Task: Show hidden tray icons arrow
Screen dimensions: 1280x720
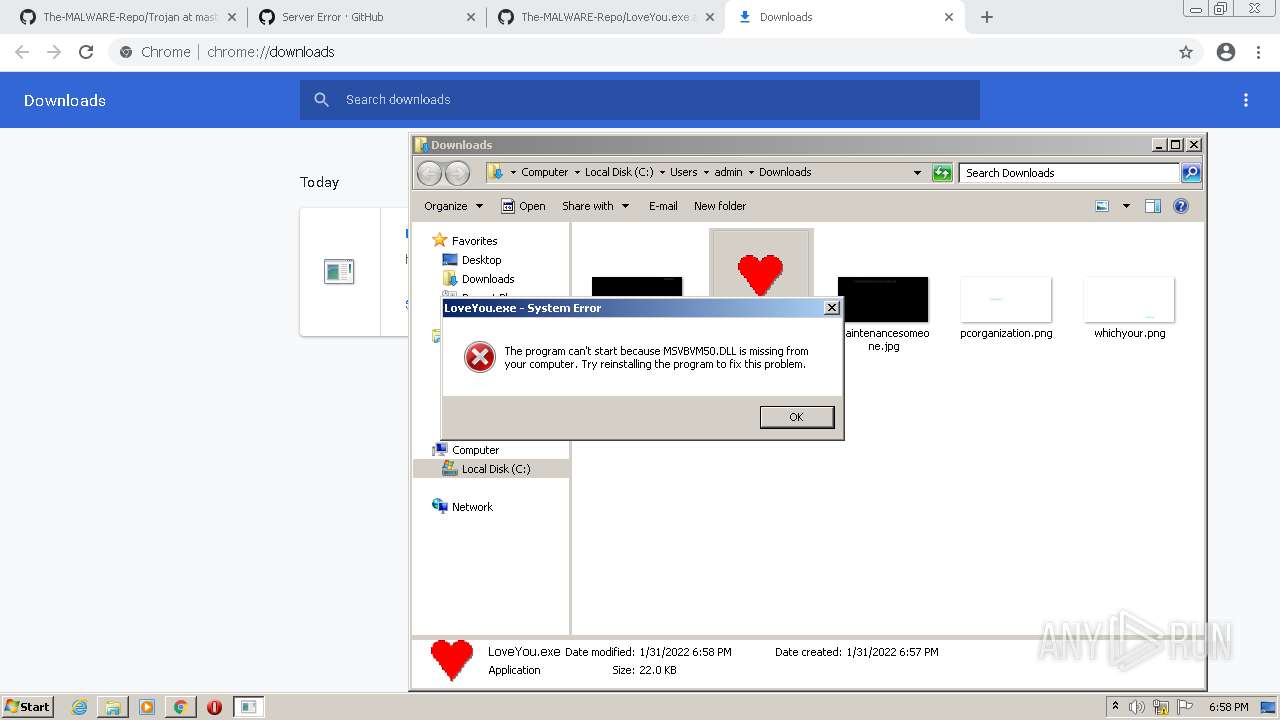Action: click(x=1116, y=707)
